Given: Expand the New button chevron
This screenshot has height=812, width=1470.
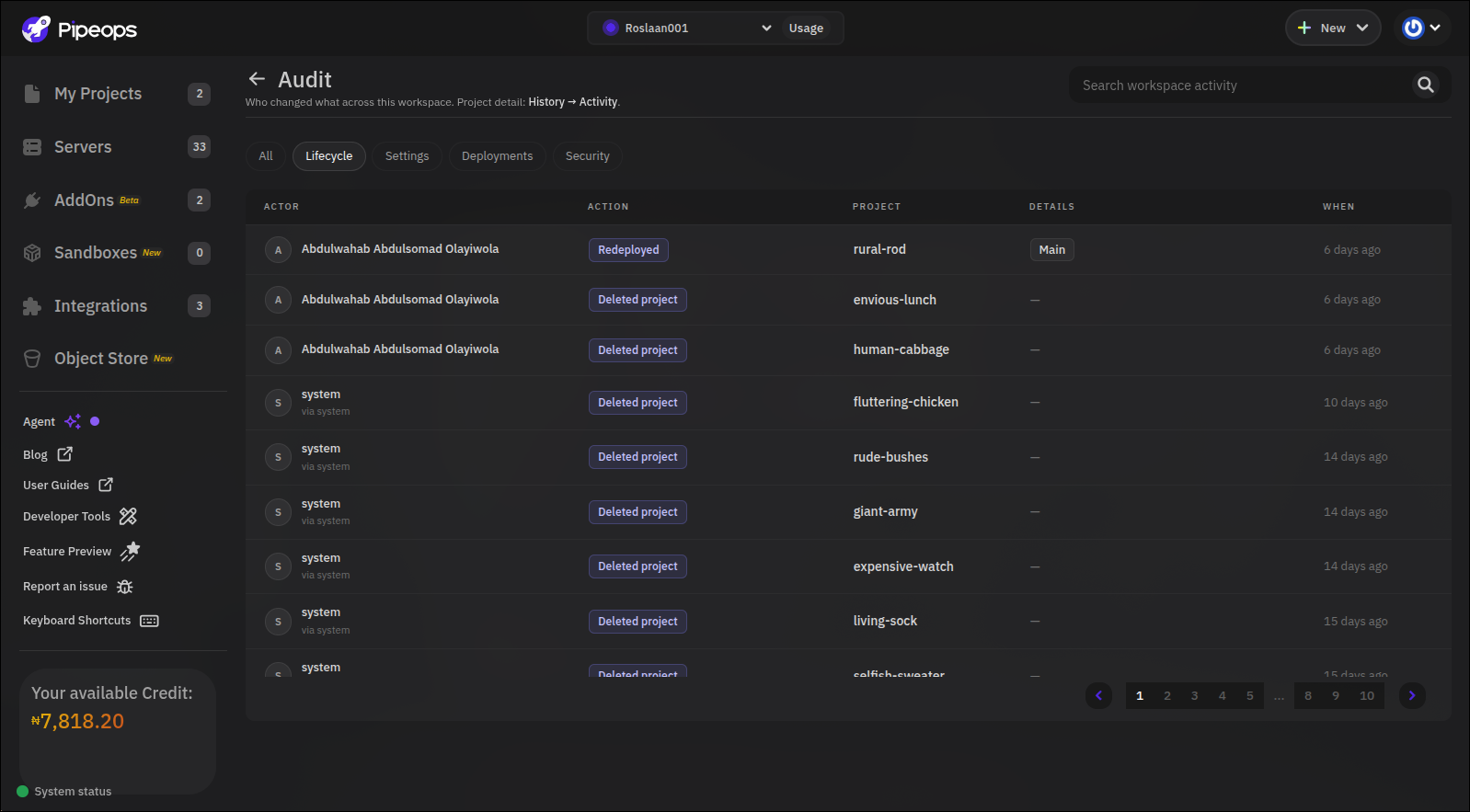Looking at the screenshot, I should (1362, 28).
